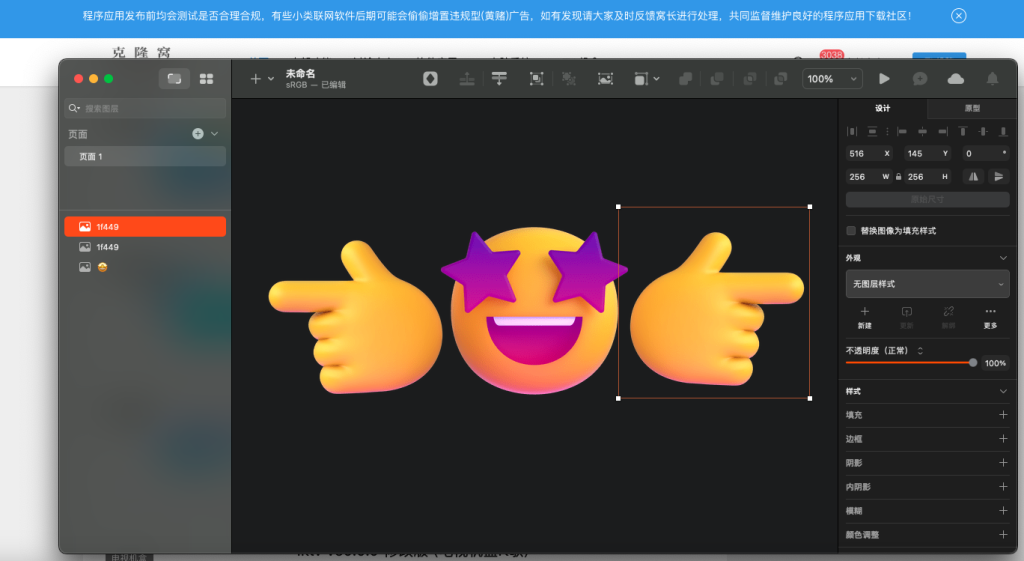This screenshot has height=561, width=1024.
Task: Open the notifications bell icon
Action: 992,79
